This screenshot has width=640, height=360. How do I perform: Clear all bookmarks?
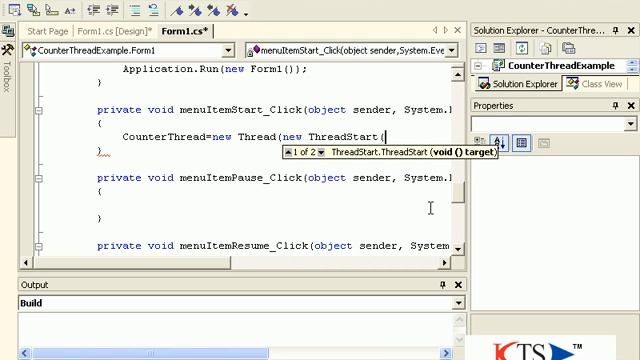click(x=232, y=10)
